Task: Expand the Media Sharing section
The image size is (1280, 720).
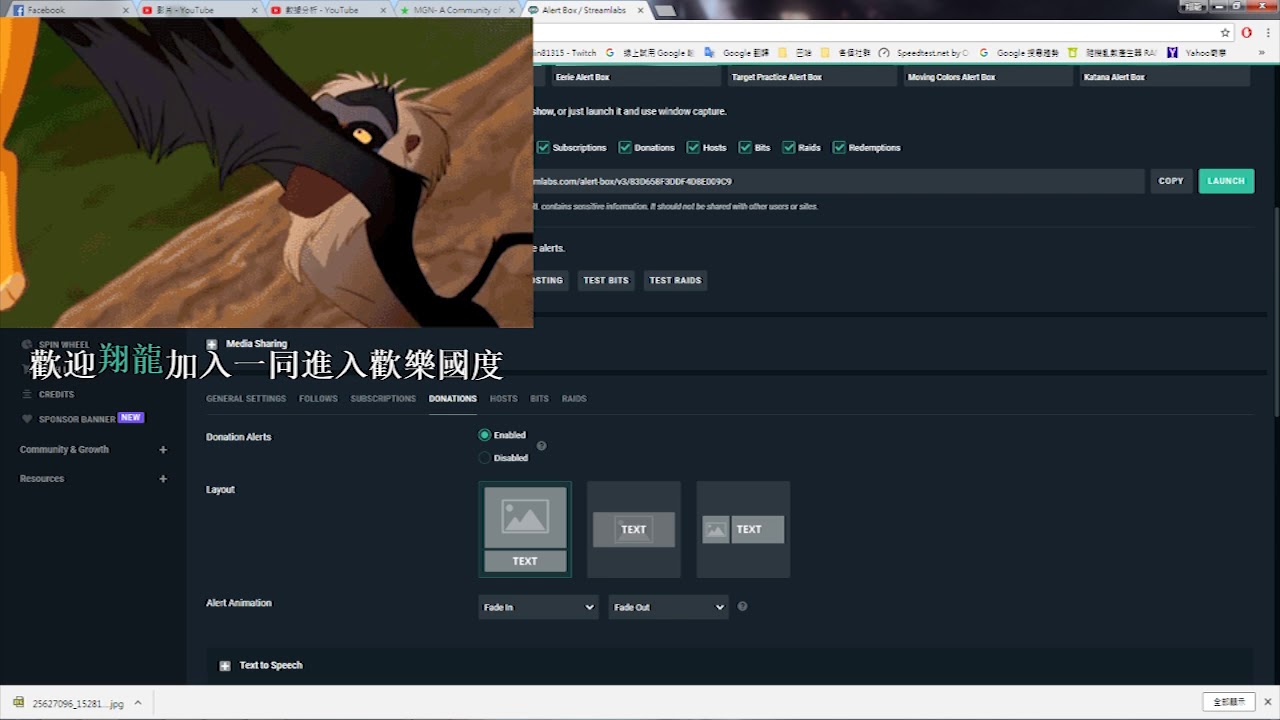Action: coord(212,344)
